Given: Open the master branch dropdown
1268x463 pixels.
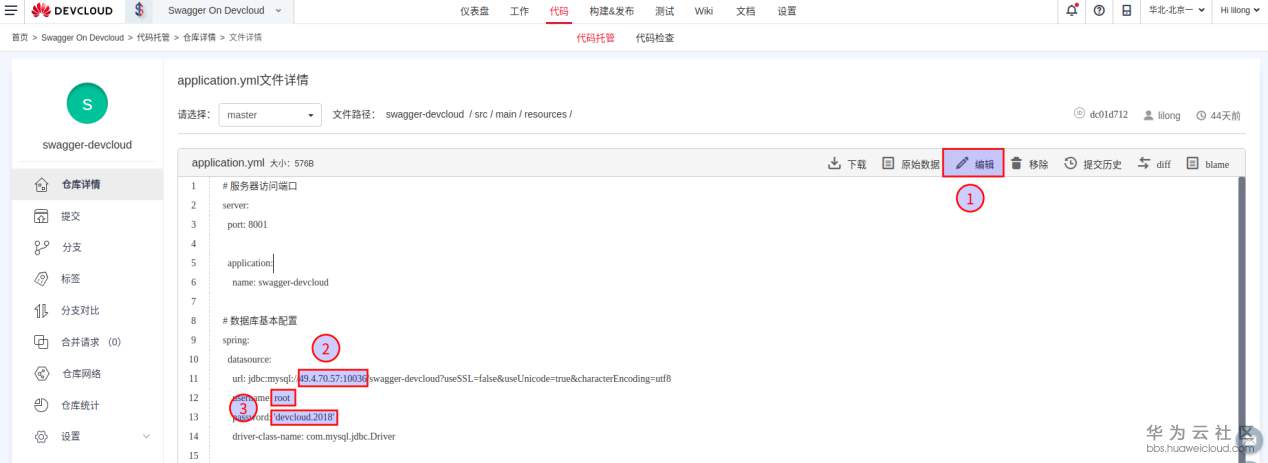Looking at the screenshot, I should 270,115.
